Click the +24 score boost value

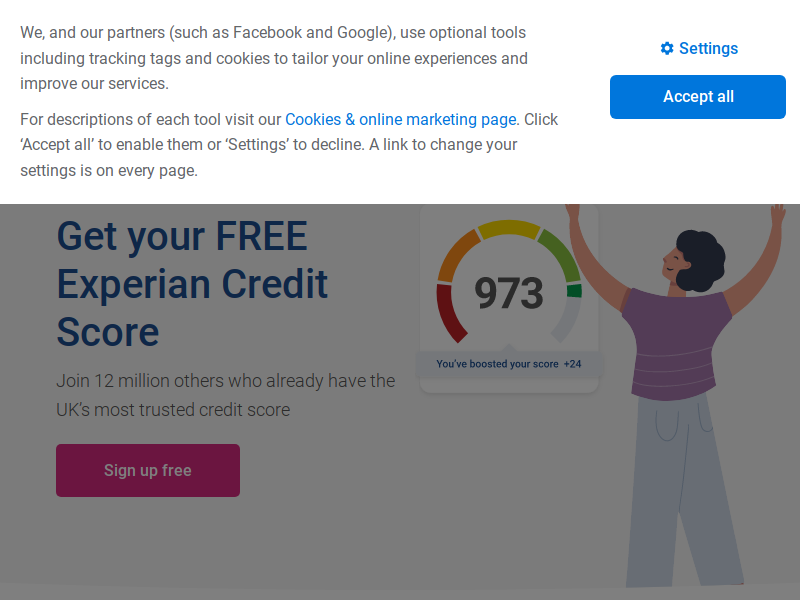[572, 364]
